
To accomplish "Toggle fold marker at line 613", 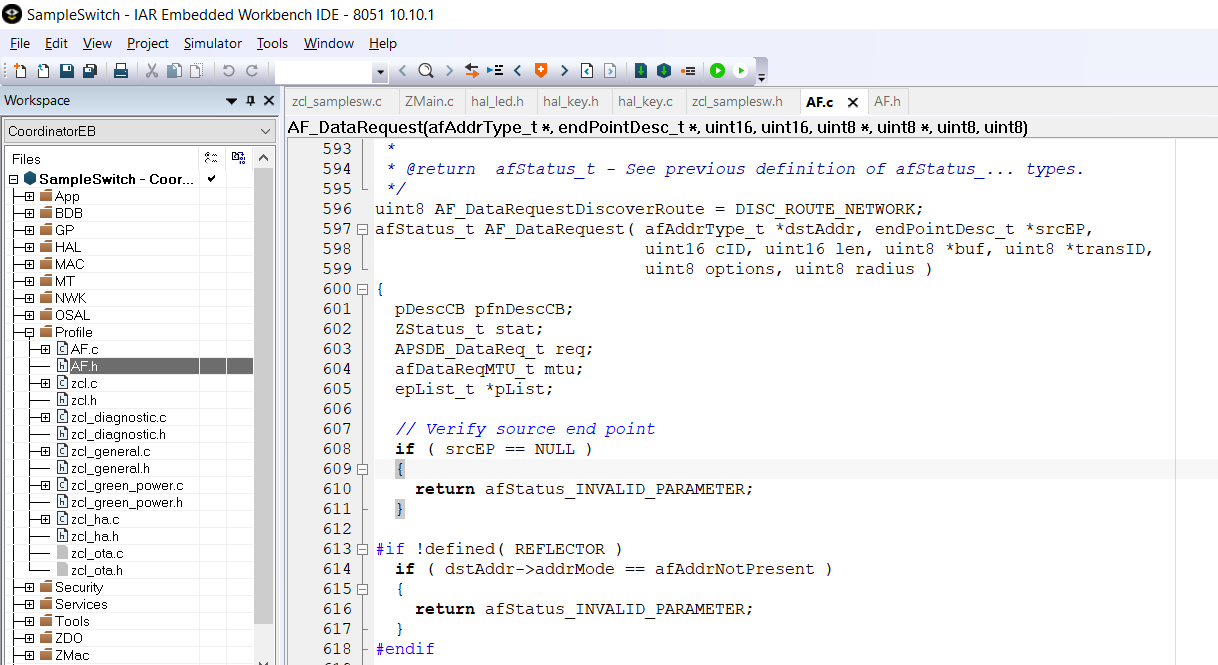I will [x=362, y=549].
